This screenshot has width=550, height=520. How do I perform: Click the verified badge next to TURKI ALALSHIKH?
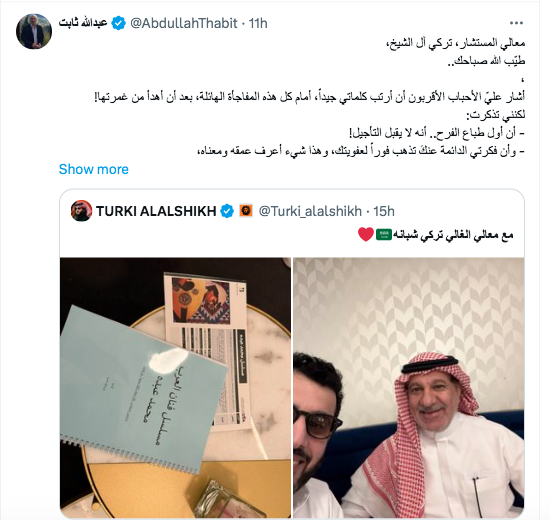point(227,211)
